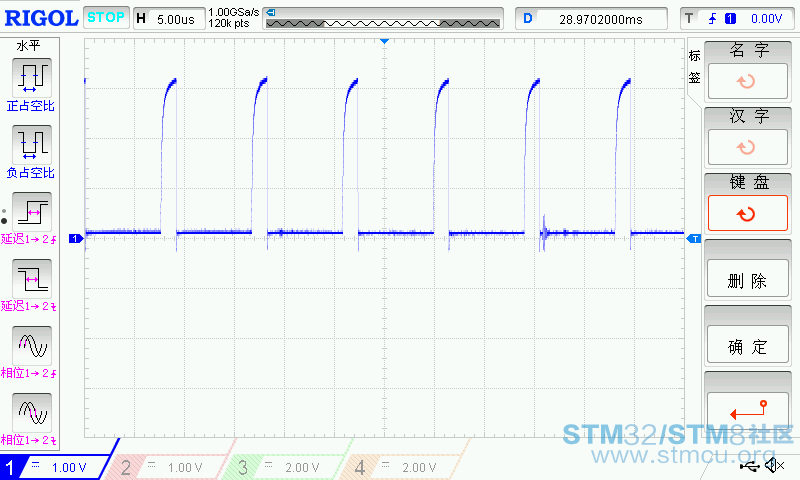Click the channel 1 ground level marker
This screenshot has height=480, width=800.
(76, 238)
